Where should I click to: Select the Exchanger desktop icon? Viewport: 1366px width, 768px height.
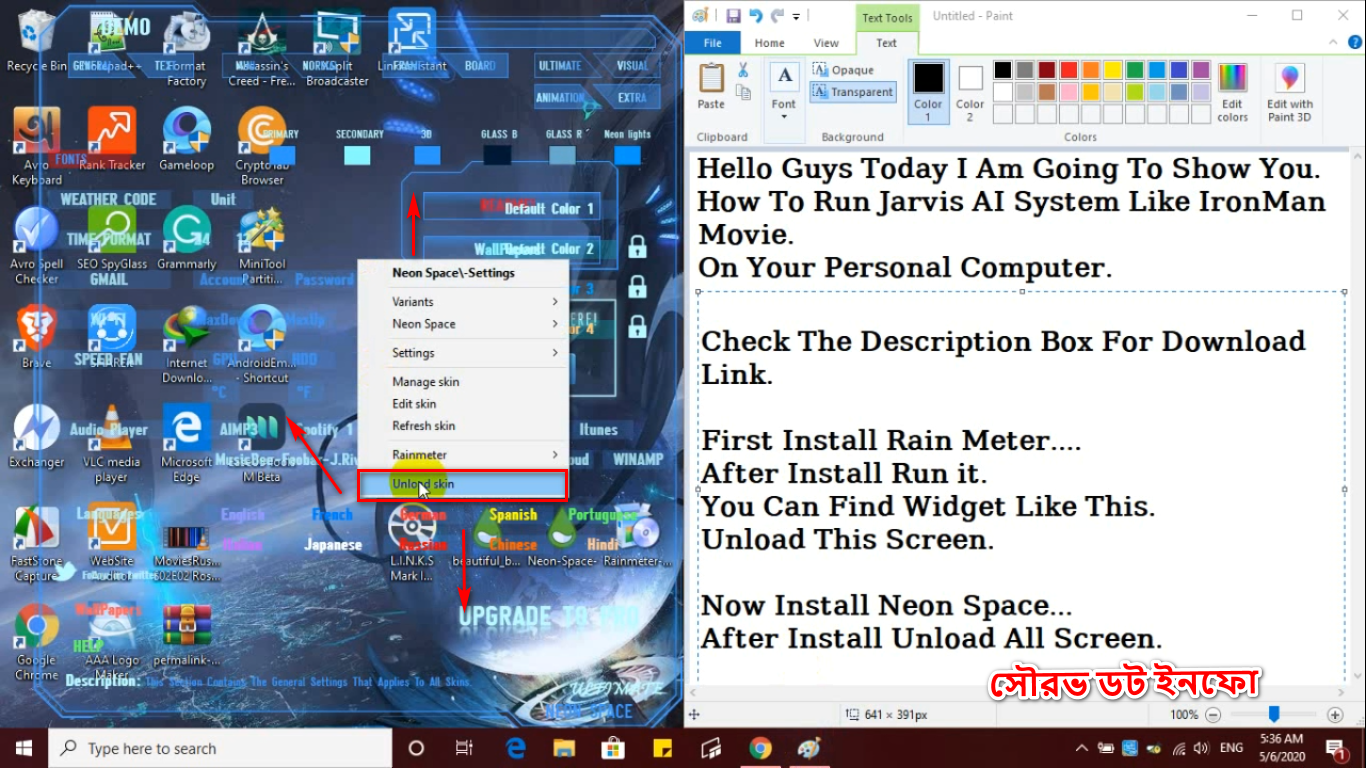coord(37,436)
